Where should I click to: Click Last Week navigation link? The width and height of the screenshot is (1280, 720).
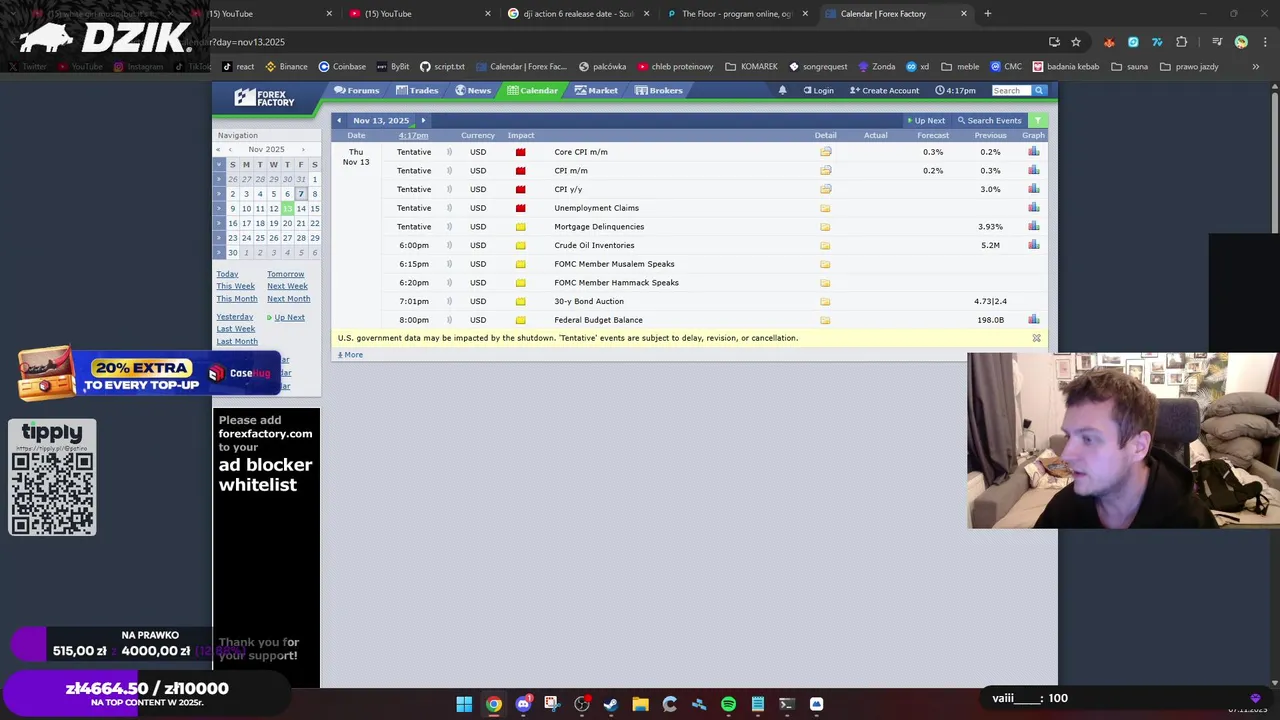(235, 329)
